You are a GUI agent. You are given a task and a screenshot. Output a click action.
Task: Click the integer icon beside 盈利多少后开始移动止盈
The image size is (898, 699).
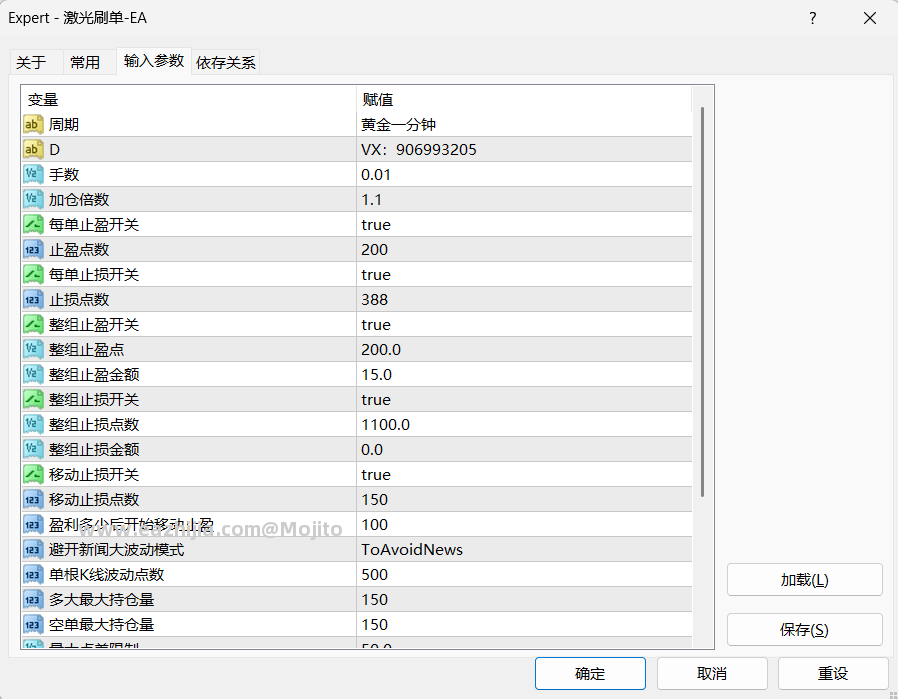(x=33, y=524)
